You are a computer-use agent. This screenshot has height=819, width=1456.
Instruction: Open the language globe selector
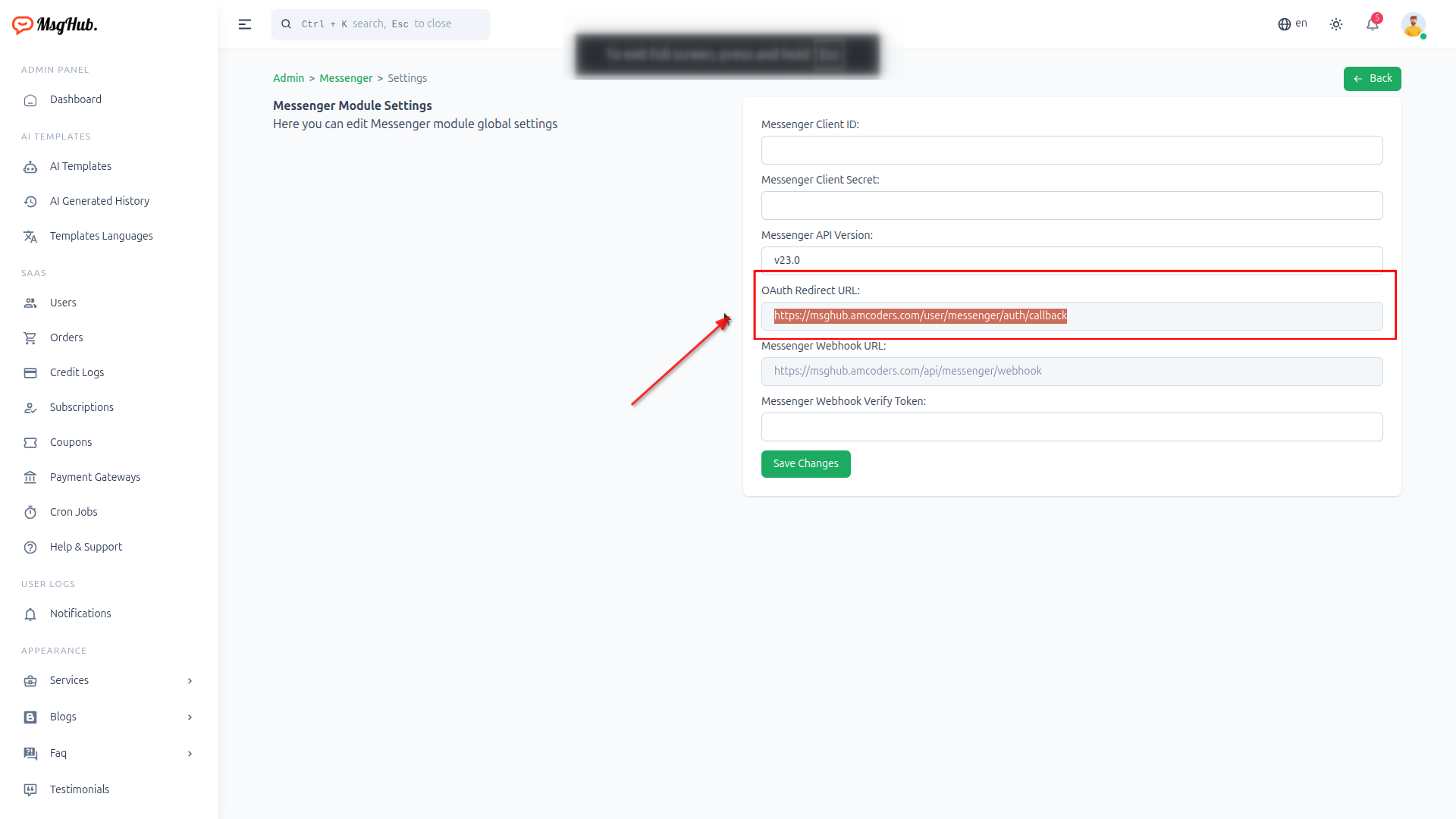coord(1292,24)
